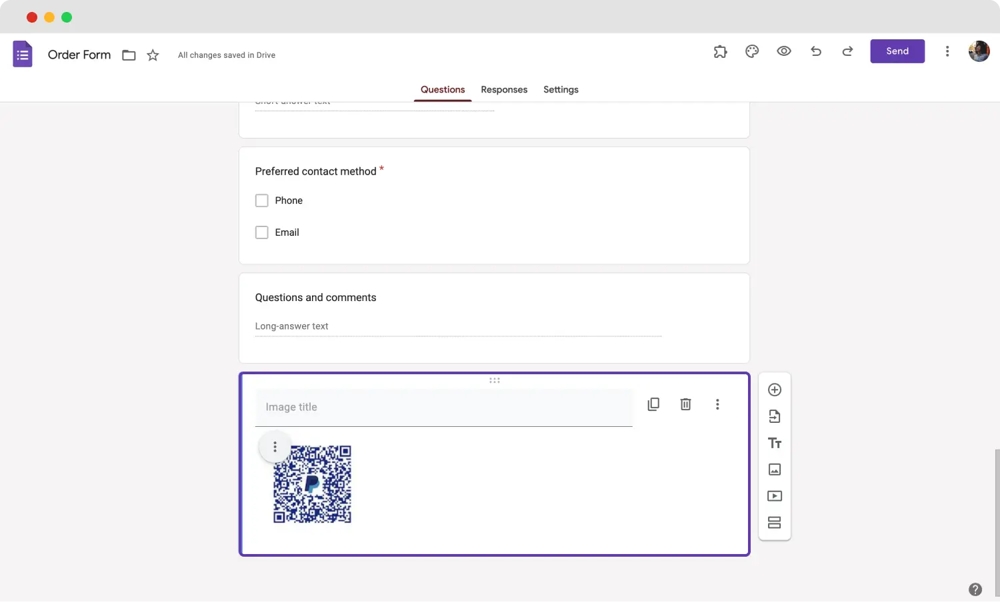Open theme customization with the palette icon

[751, 51]
